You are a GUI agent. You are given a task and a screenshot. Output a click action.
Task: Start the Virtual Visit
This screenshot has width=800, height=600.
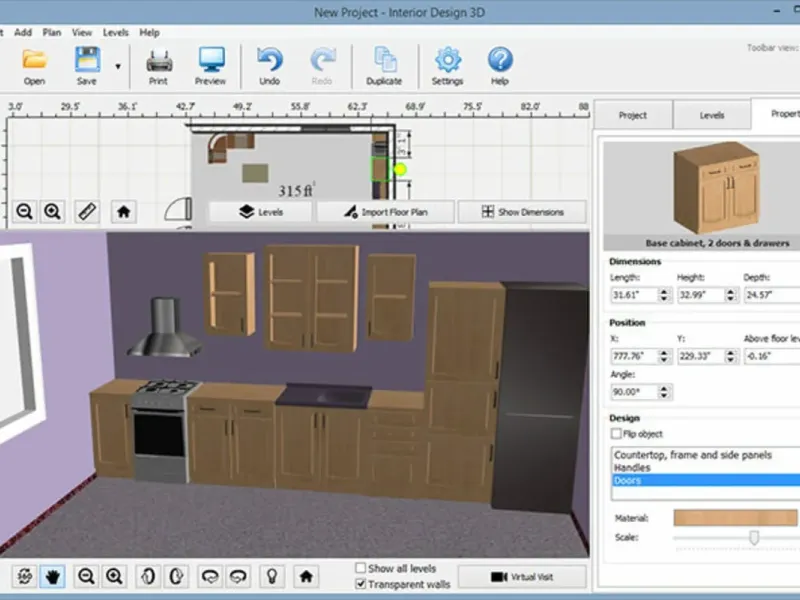coord(522,577)
